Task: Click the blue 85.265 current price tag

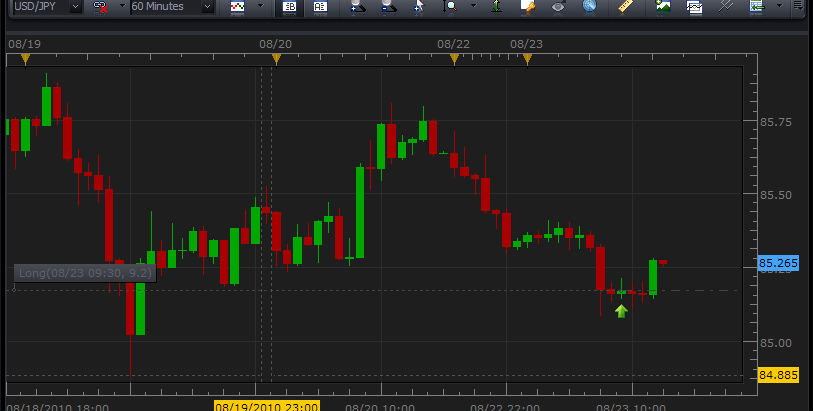Action: pos(778,263)
